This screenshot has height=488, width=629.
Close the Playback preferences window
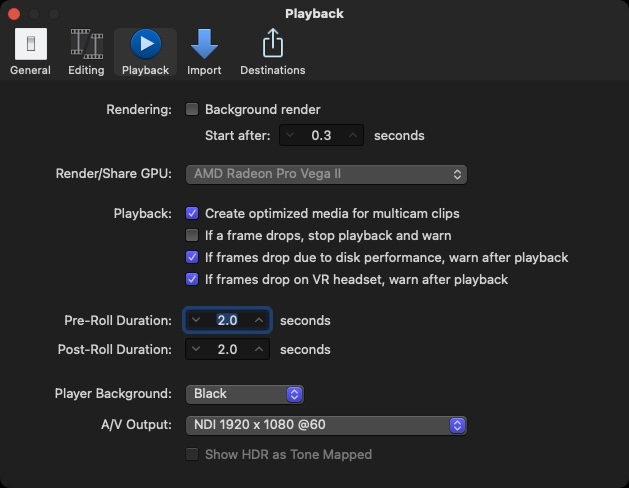tap(14, 14)
